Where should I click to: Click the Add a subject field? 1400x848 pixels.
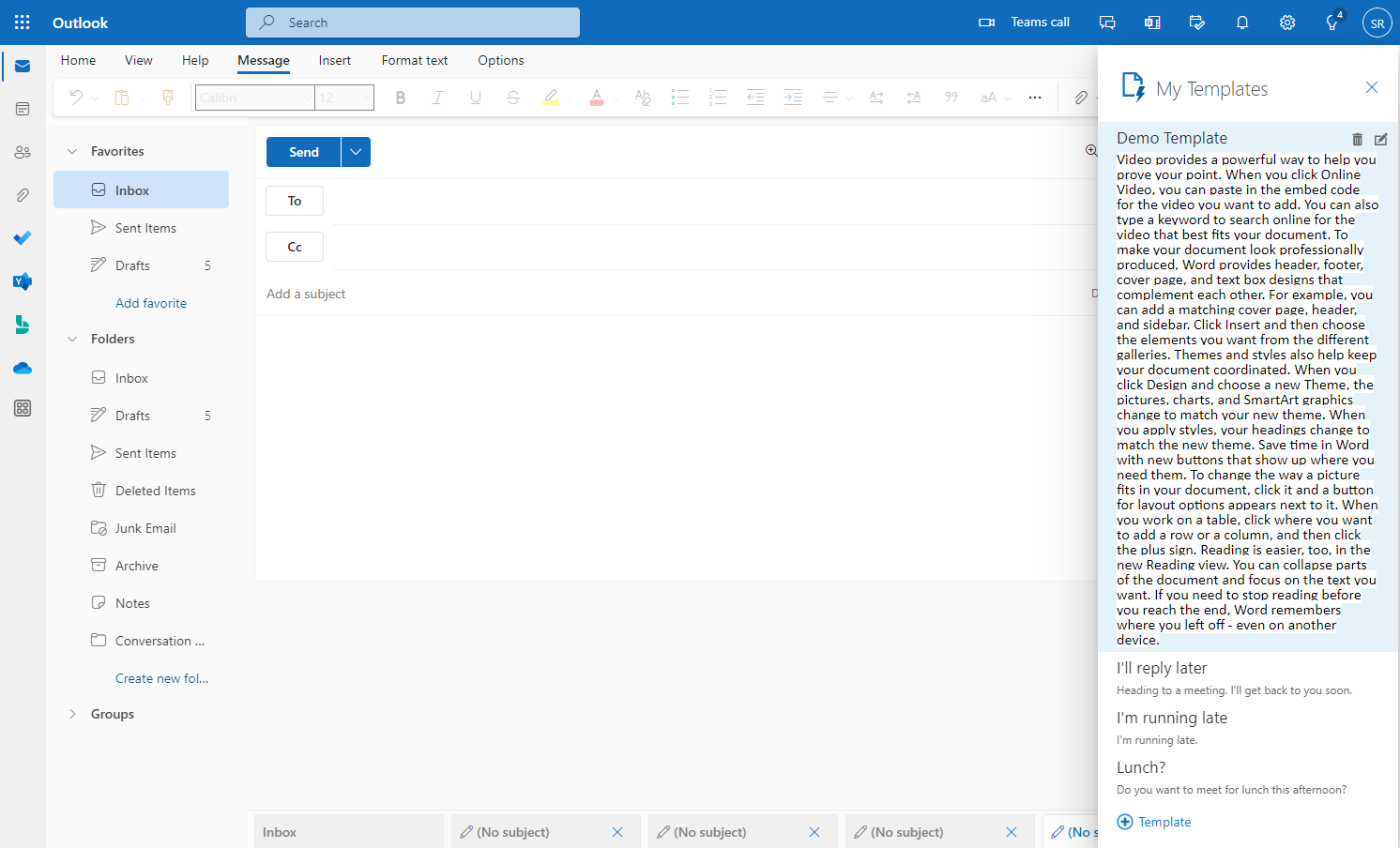[676, 294]
